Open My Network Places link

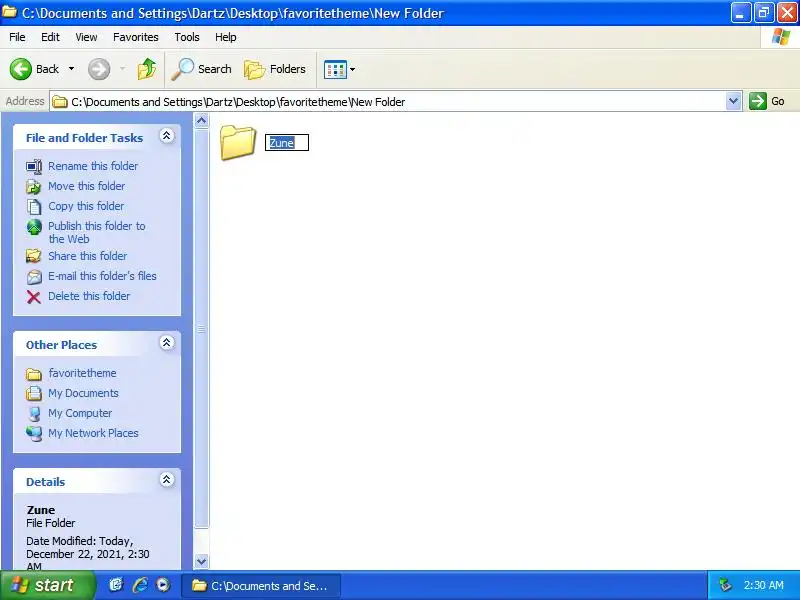pyautogui.click(x=93, y=433)
